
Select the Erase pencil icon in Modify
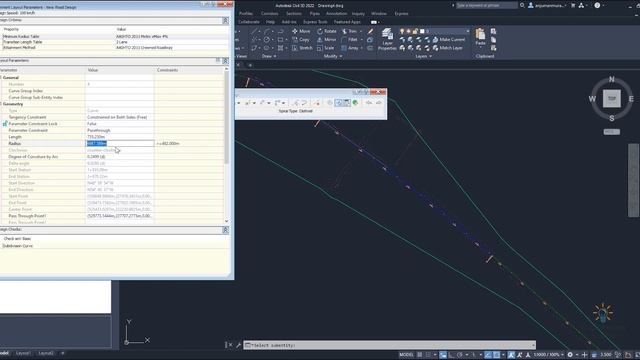370,31
